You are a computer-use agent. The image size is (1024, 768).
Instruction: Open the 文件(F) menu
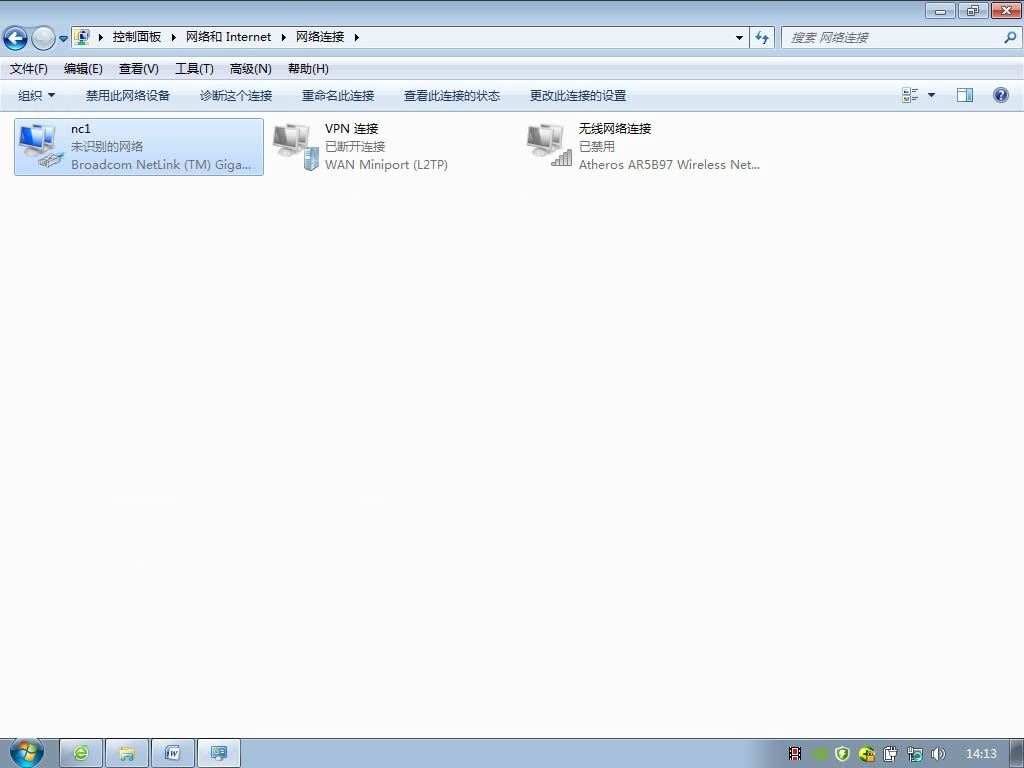click(x=29, y=69)
